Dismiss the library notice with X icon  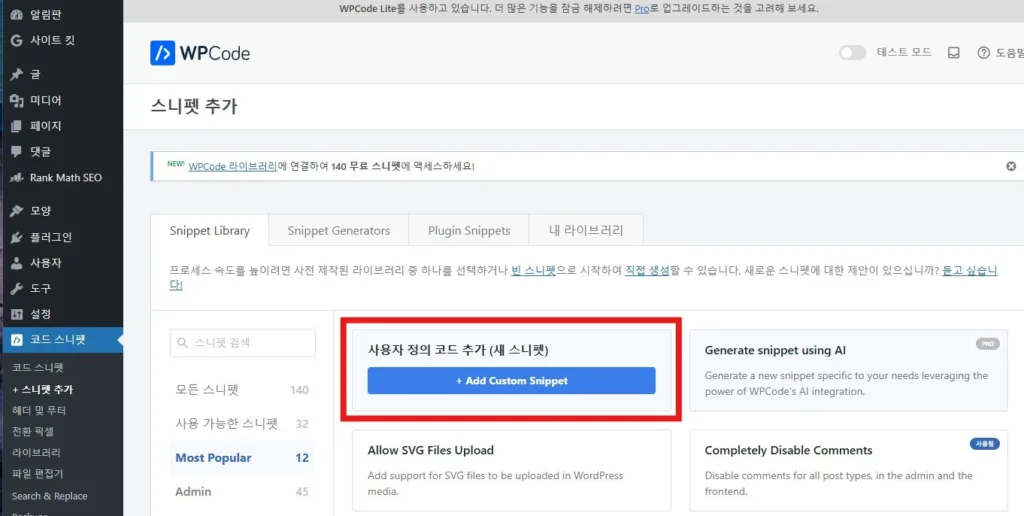click(1011, 166)
